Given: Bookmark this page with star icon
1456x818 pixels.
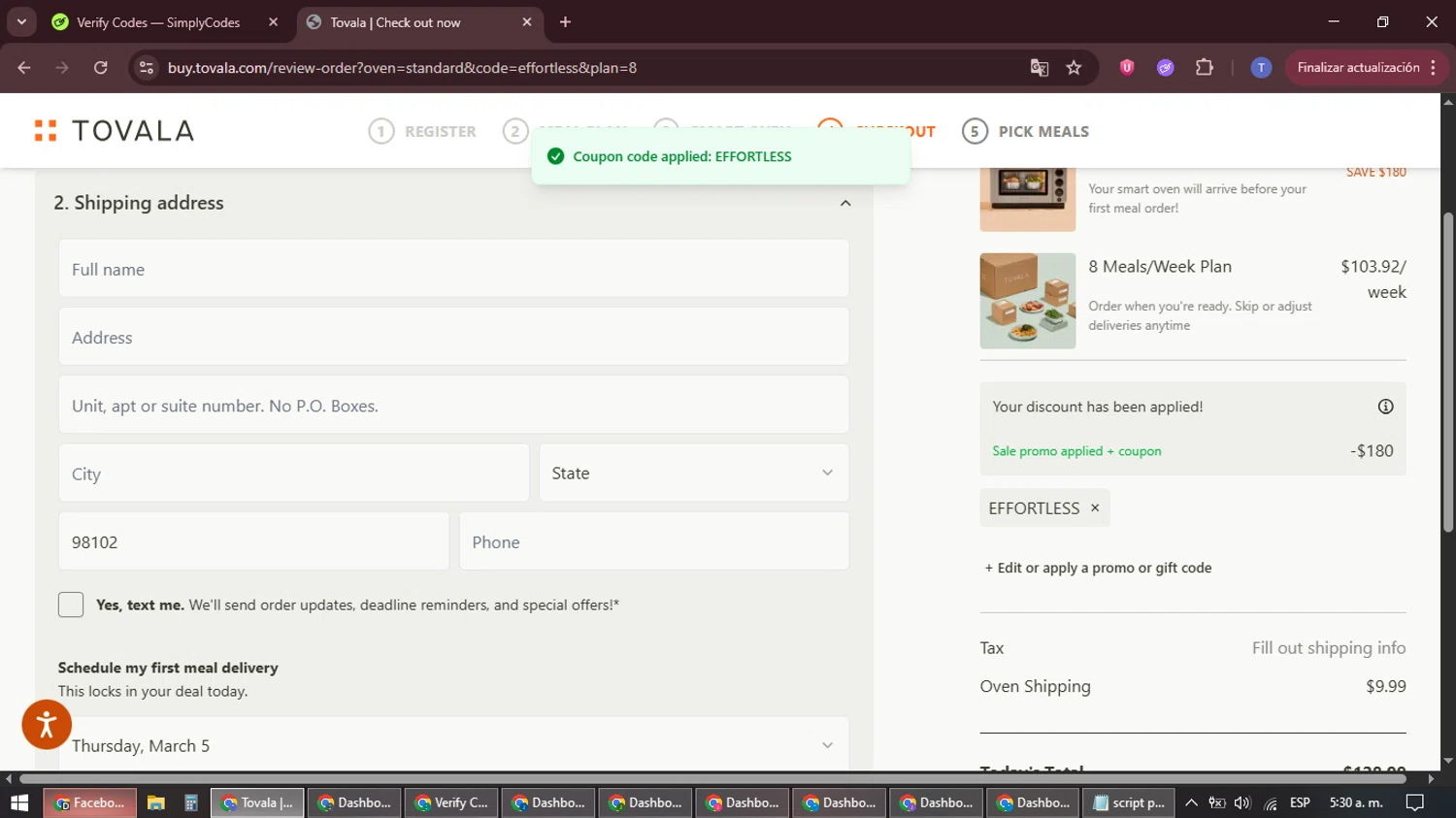Looking at the screenshot, I should [x=1074, y=68].
